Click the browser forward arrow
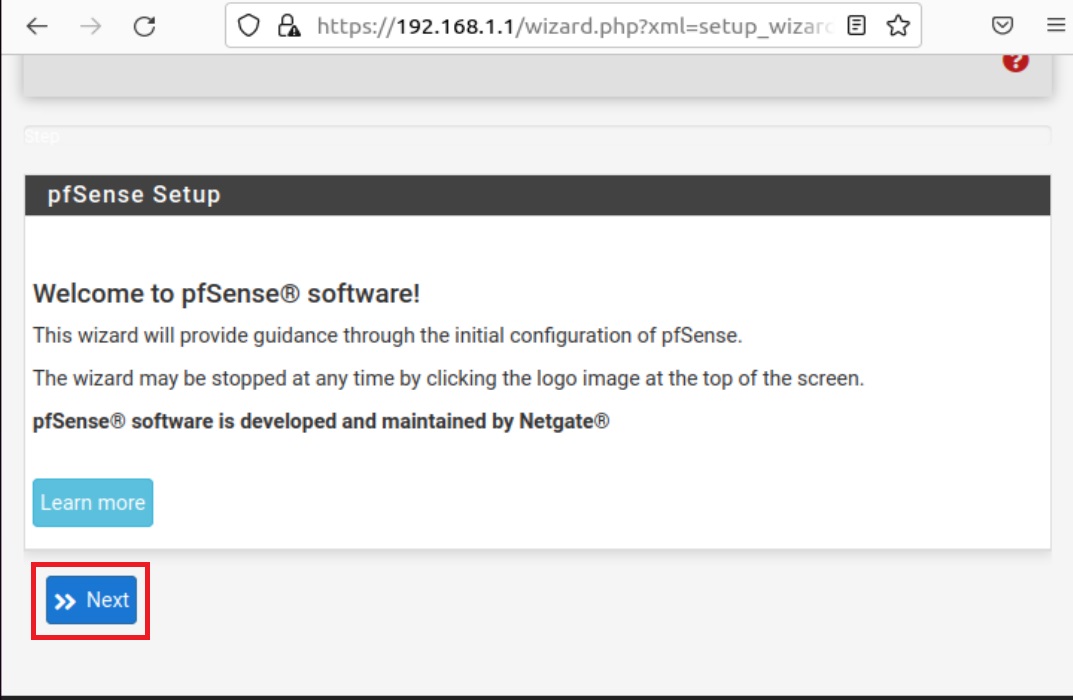The width and height of the screenshot is (1073, 700). click(x=90, y=26)
